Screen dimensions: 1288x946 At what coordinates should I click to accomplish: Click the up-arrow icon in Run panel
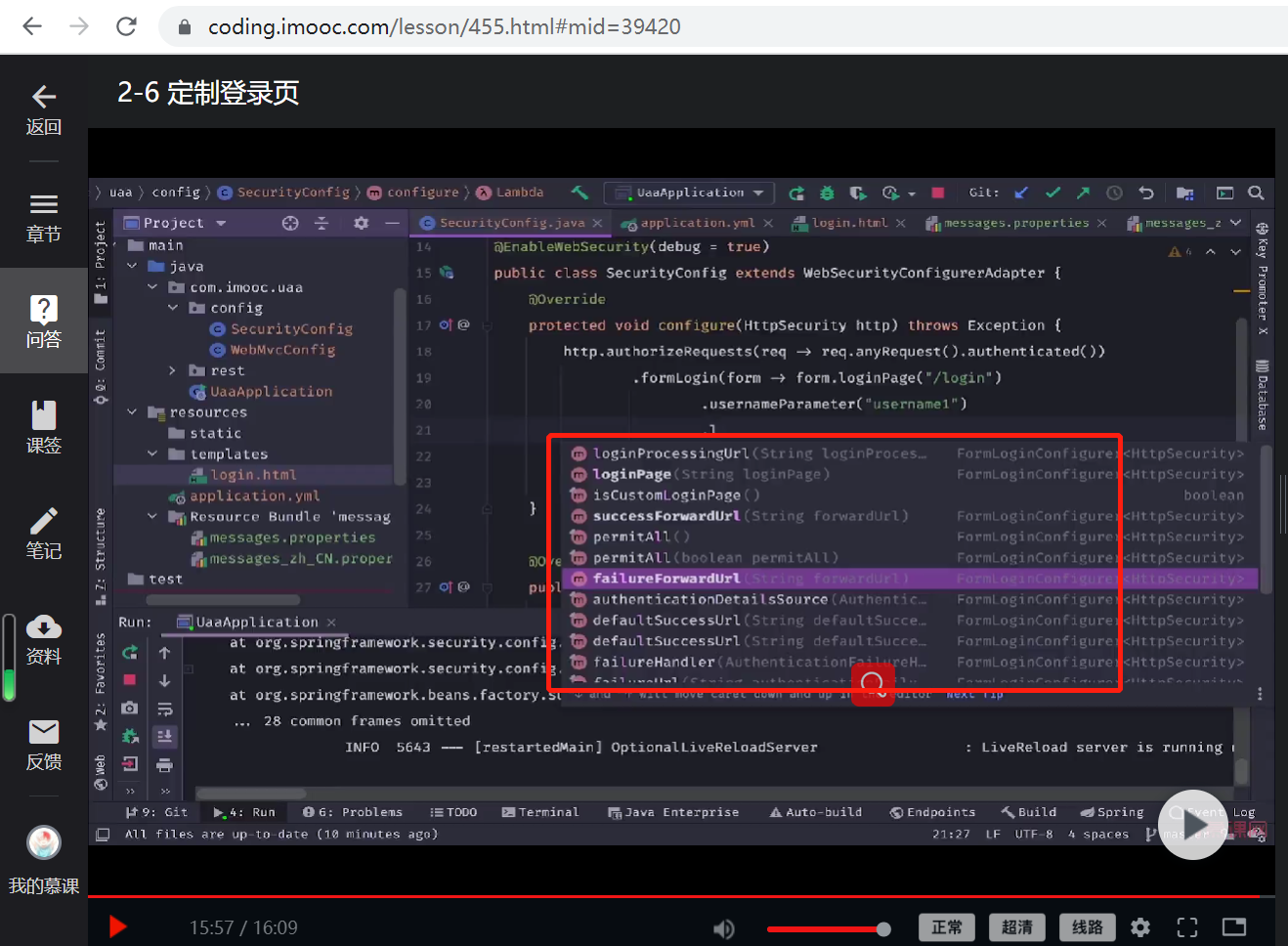(x=164, y=653)
